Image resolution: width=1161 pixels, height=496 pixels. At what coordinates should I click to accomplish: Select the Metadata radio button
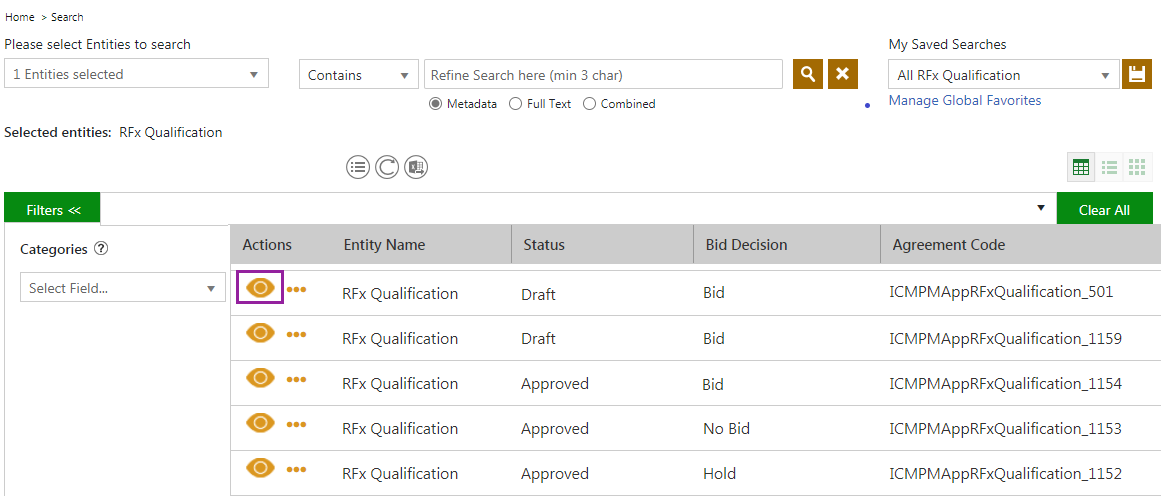point(436,104)
